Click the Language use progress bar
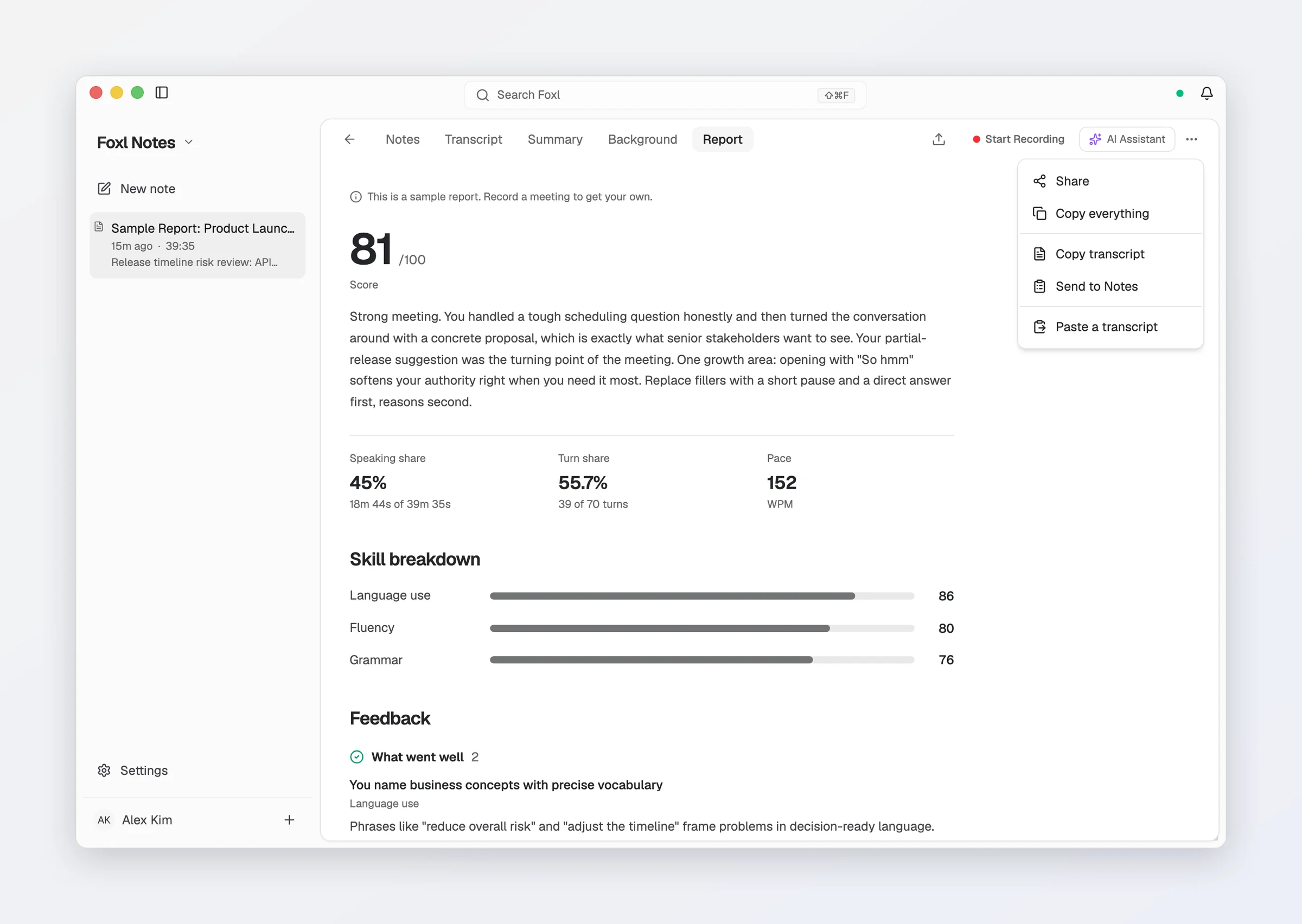Image resolution: width=1302 pixels, height=924 pixels. click(701, 596)
